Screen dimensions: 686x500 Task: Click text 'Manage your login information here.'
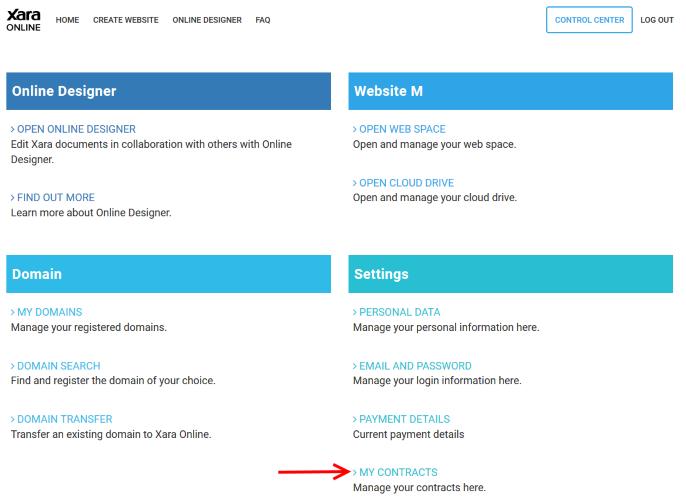point(437,381)
